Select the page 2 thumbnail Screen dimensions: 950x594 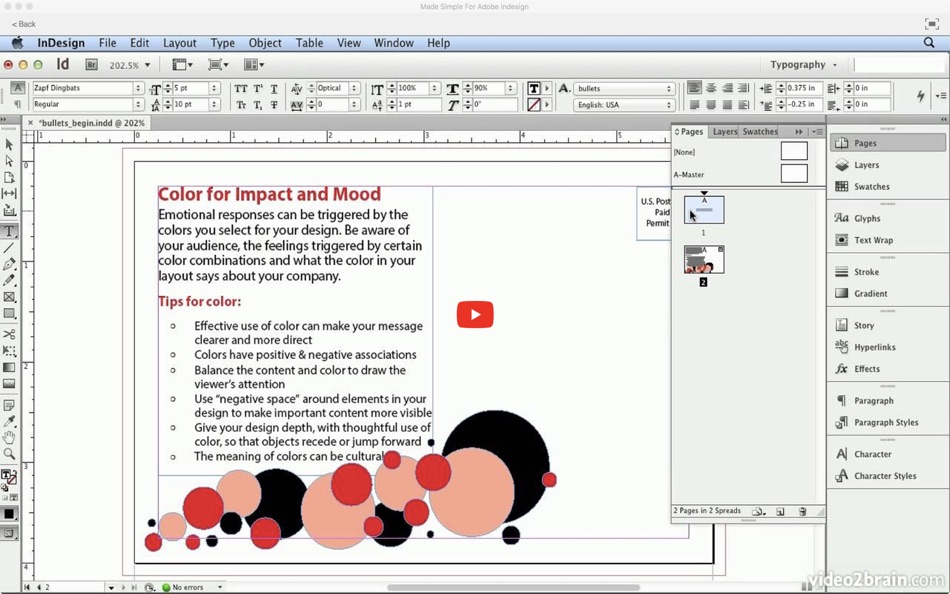point(704,259)
